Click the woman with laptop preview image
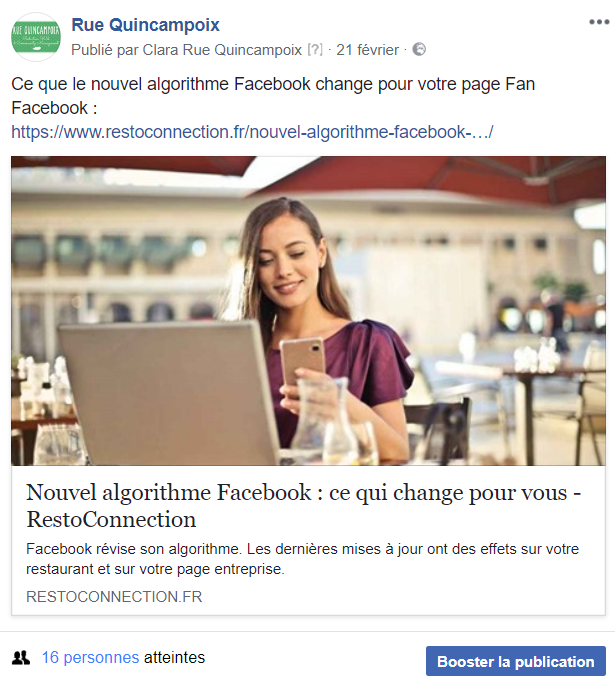 coord(308,311)
